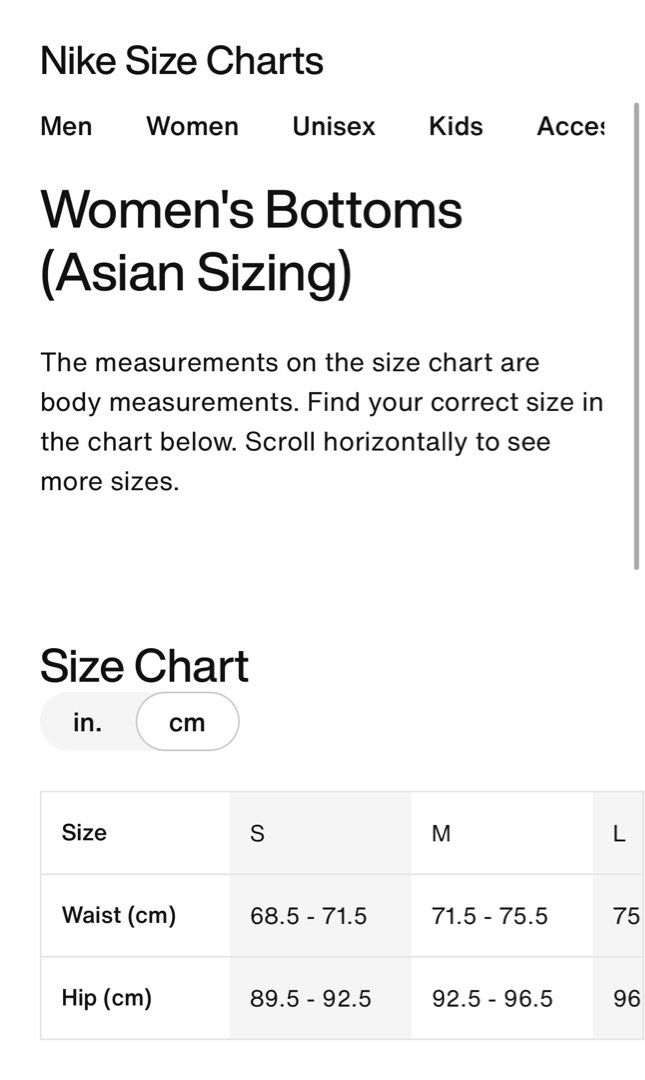Click the Women's Bottoms (Asian Sizing) title
Screen dimensions: 645x1080
(252, 241)
